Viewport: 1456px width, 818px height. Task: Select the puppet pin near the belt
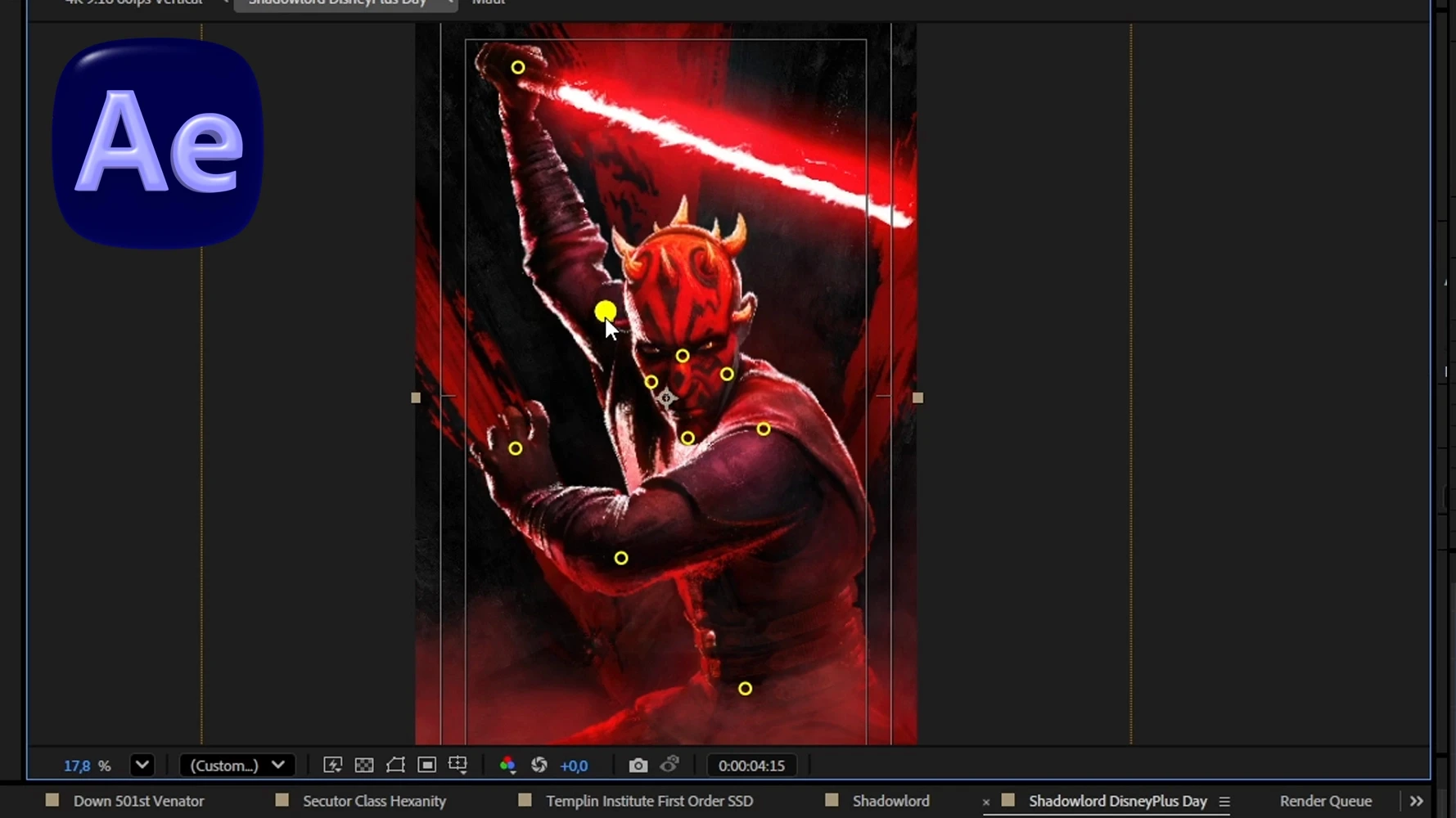pos(745,689)
